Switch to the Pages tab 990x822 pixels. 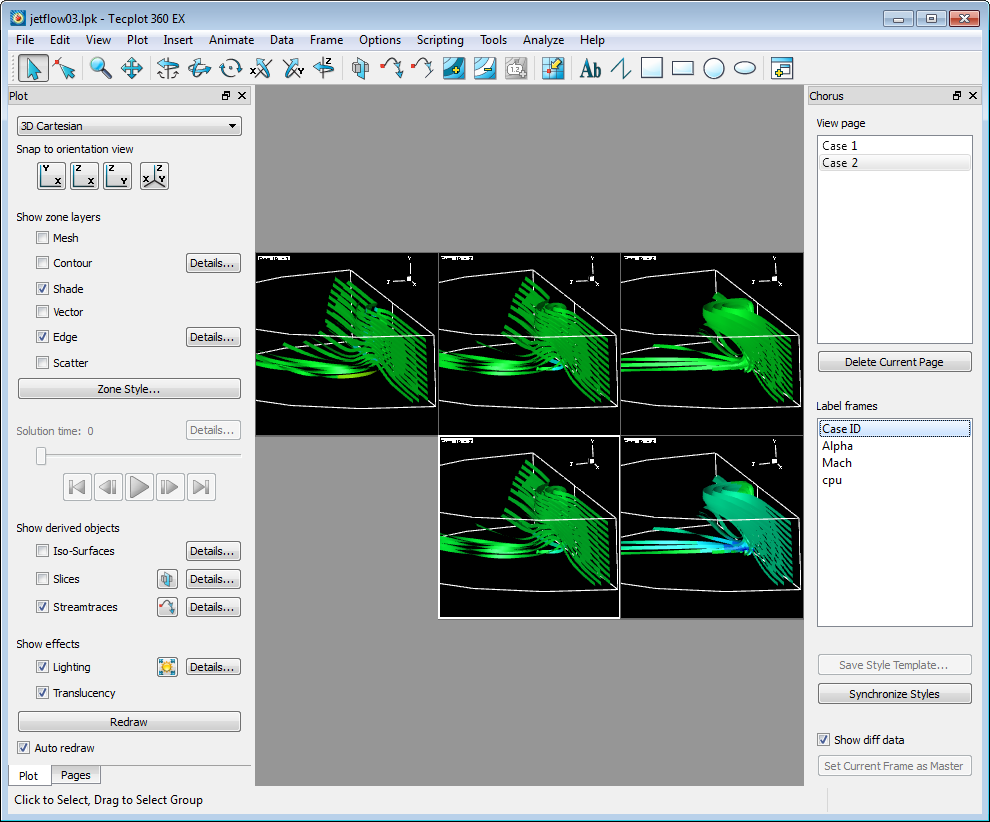pyautogui.click(x=76, y=775)
